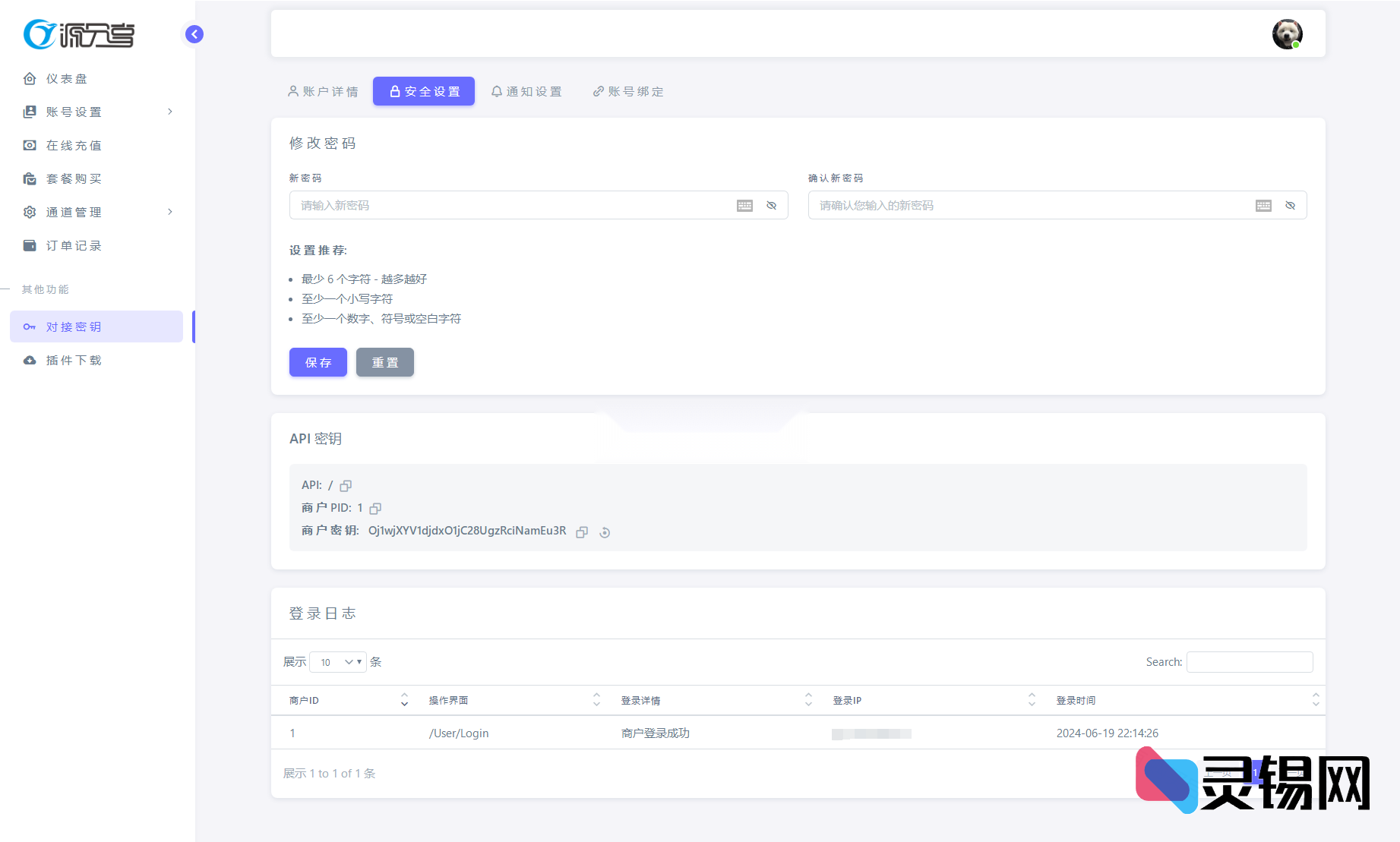Click the 保存 save button
This screenshot has height=842, width=1400.
[x=318, y=362]
